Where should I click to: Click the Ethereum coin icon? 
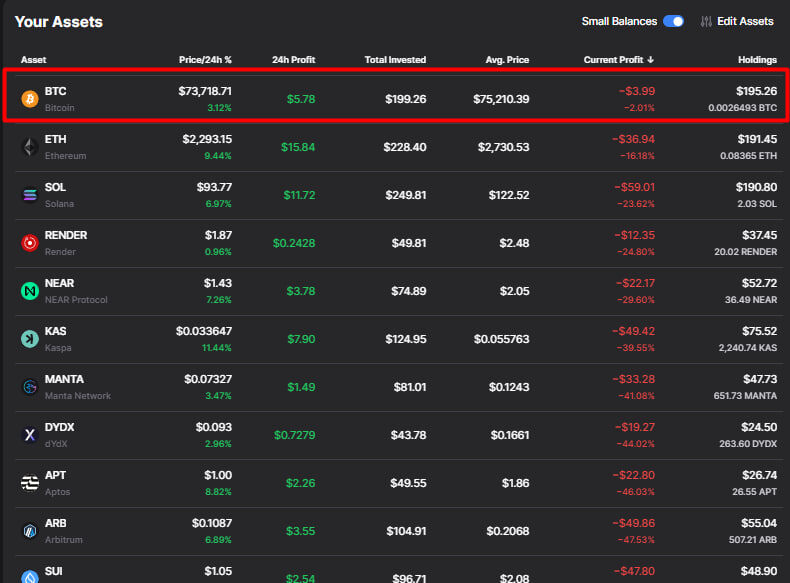point(30,147)
